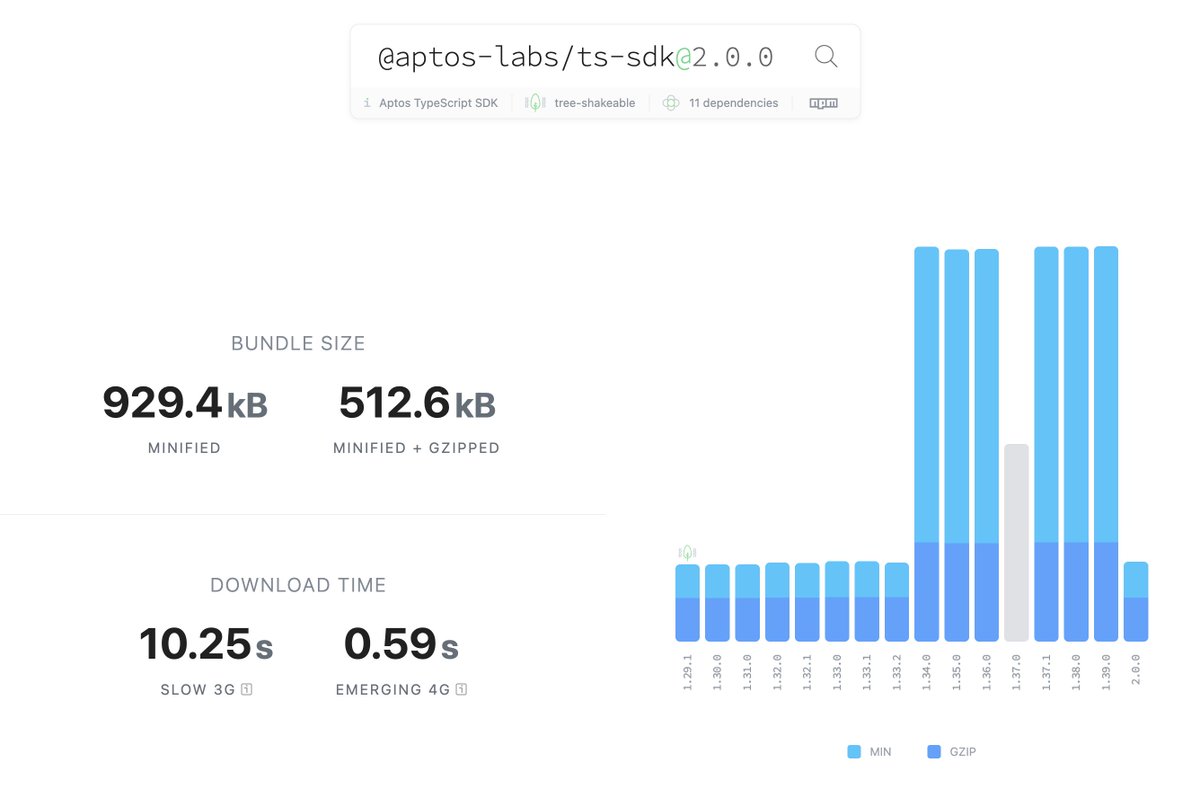Click the dependencies globe icon
This screenshot has width=1200, height=798.
point(670,102)
